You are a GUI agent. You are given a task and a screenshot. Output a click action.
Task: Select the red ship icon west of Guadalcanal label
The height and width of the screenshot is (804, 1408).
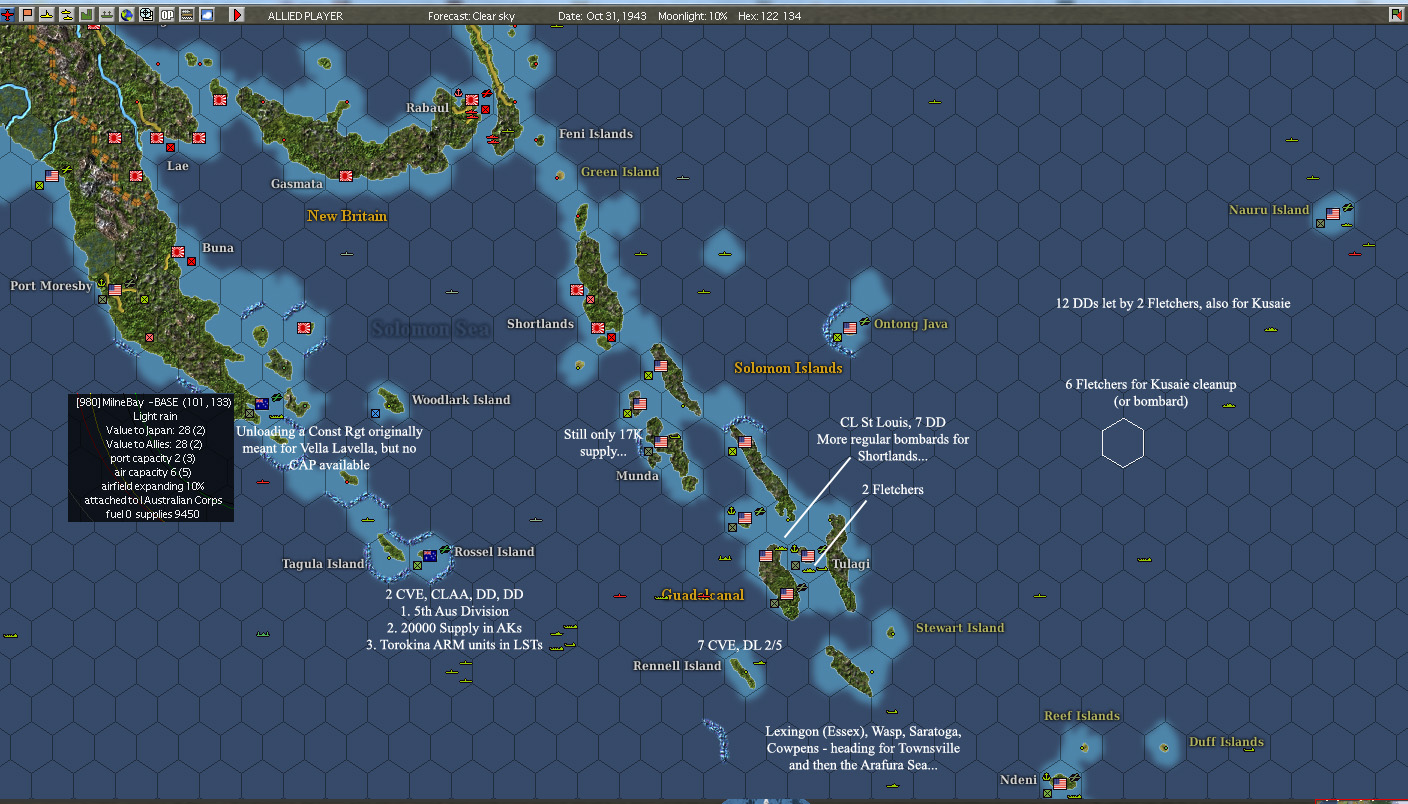pos(619,596)
